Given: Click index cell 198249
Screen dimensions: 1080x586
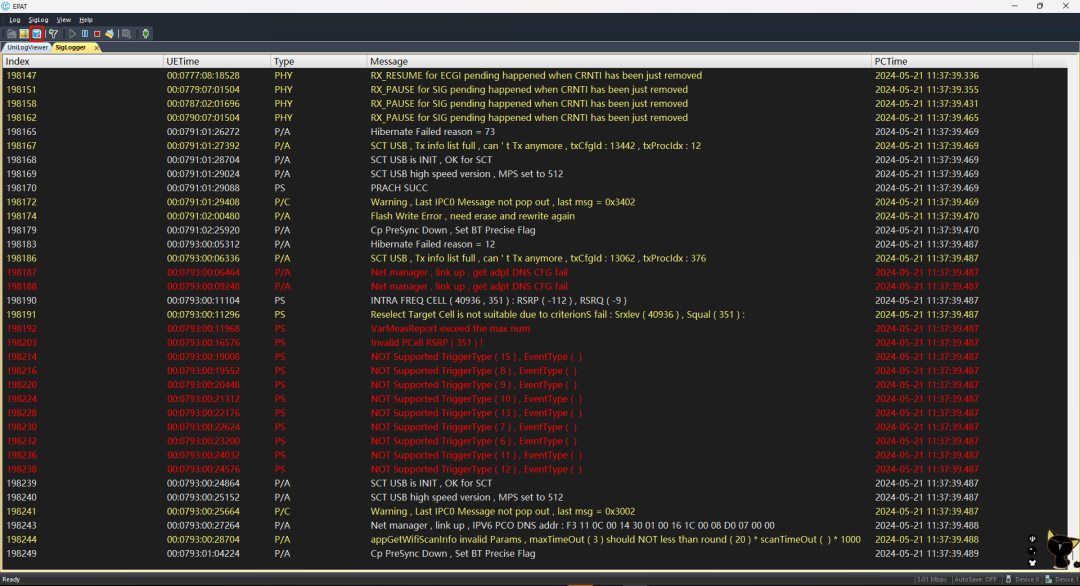Looking at the screenshot, I should click(21, 554).
